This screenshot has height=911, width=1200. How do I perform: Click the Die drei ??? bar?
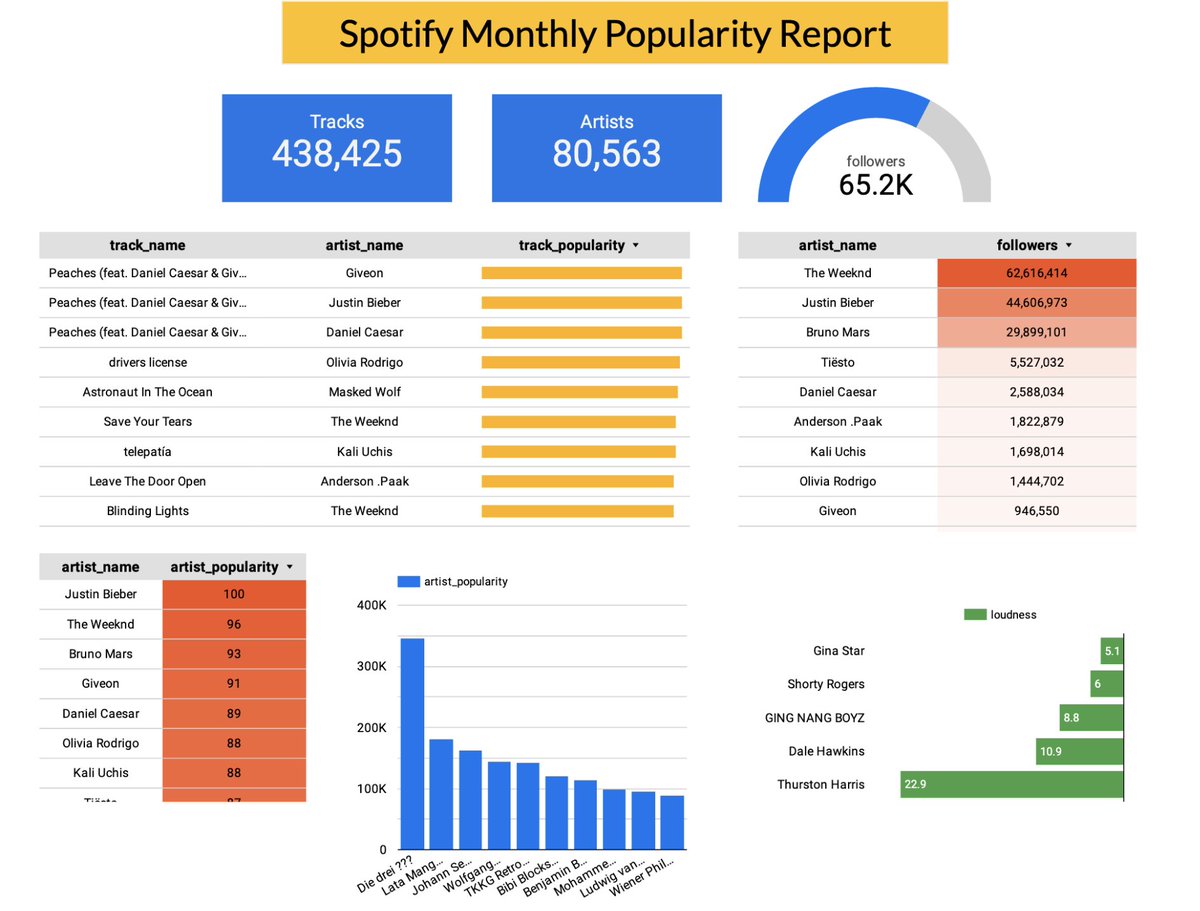pyautogui.click(x=412, y=744)
